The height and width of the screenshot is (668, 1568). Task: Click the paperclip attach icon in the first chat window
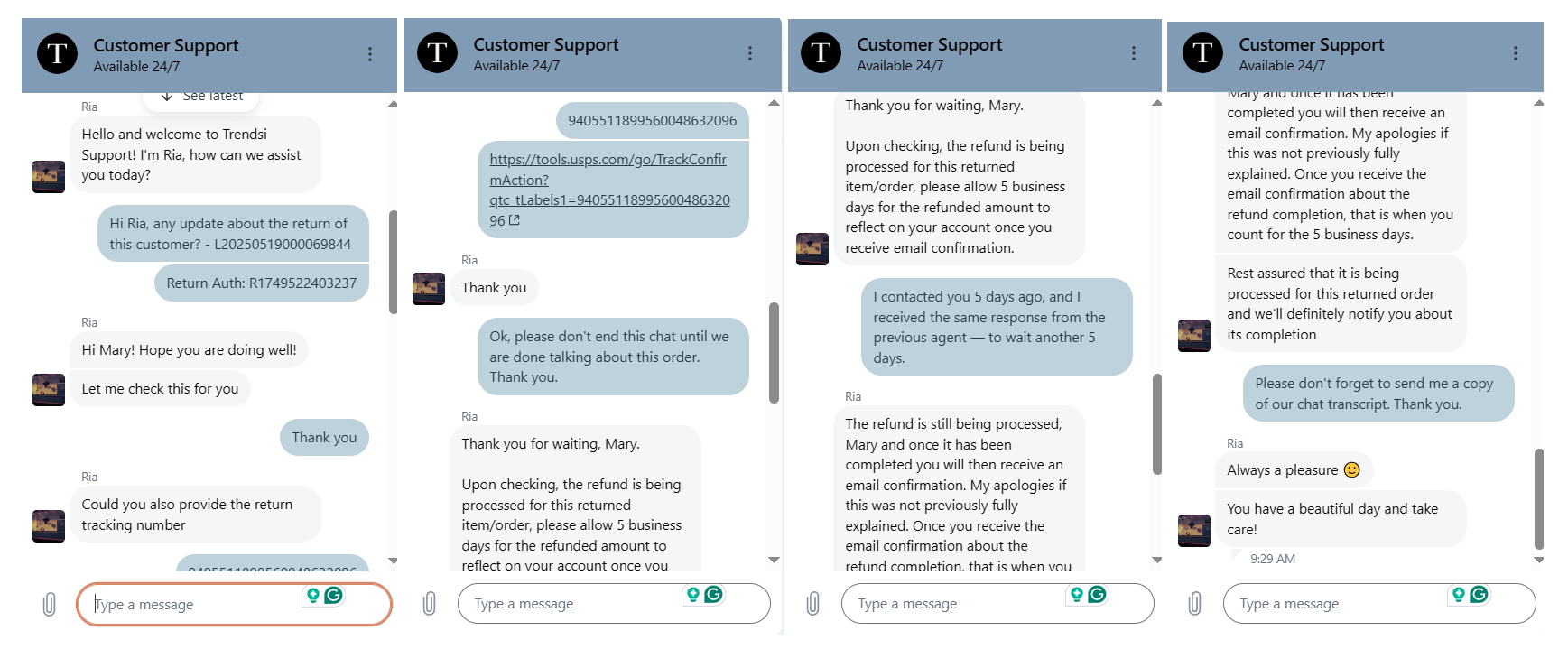tap(50, 604)
